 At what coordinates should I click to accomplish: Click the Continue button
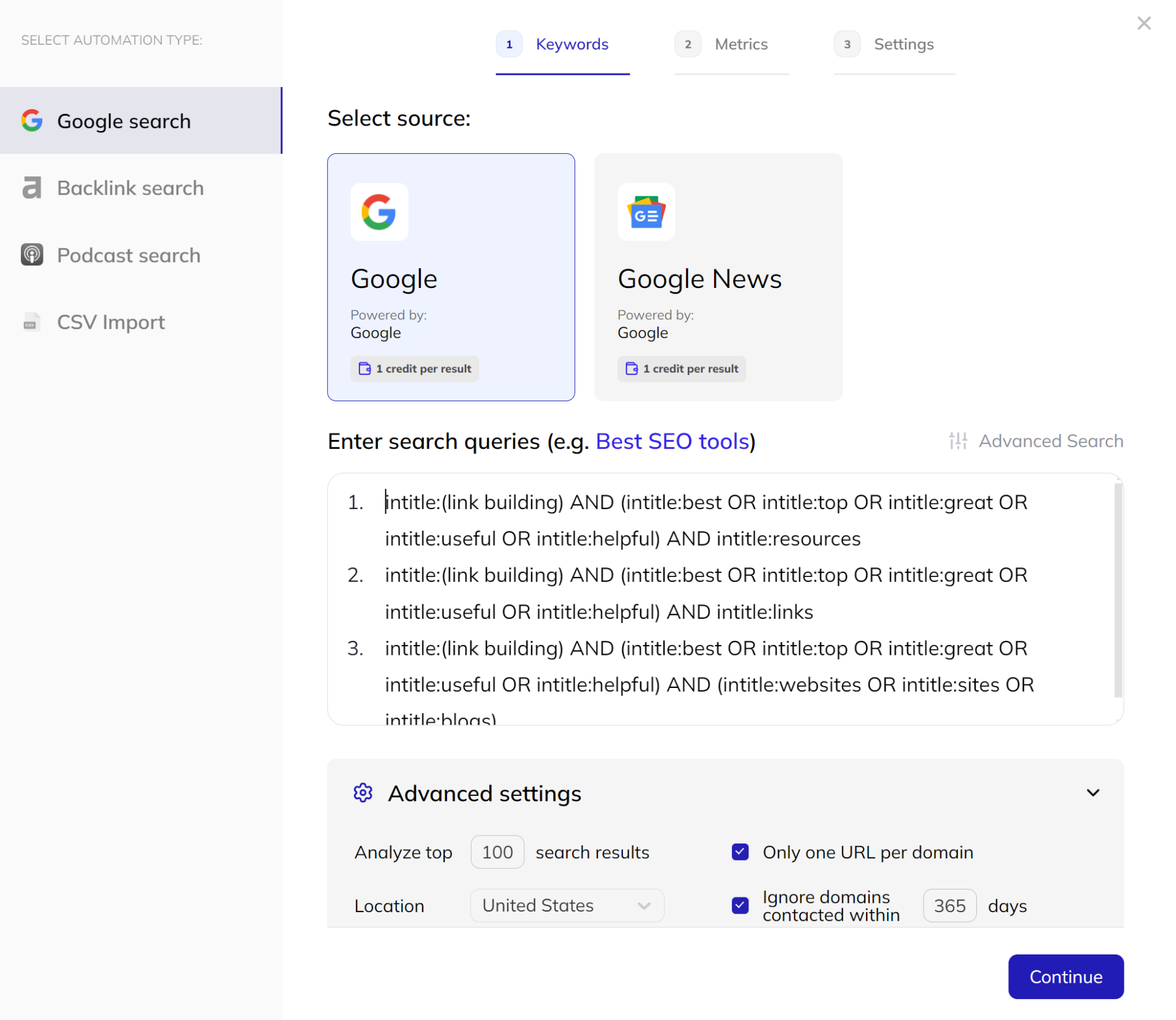pos(1066,977)
